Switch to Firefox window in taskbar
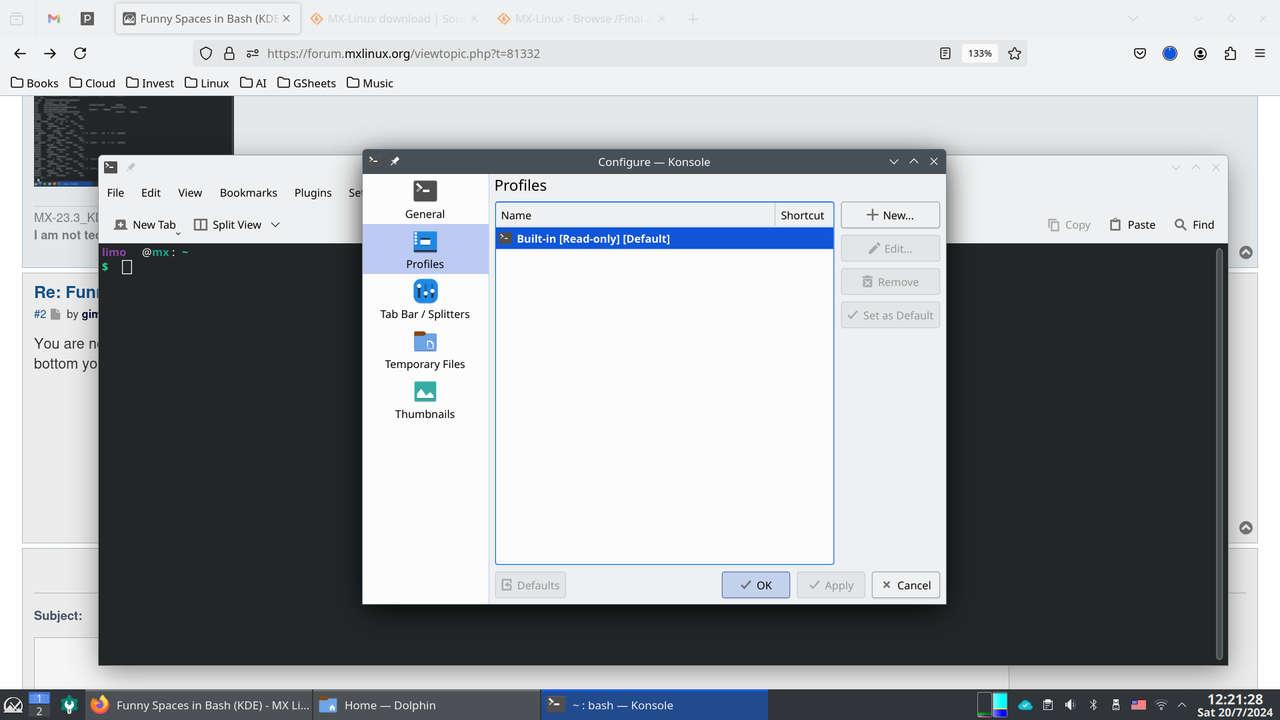This screenshot has width=1280, height=720. 199,705
